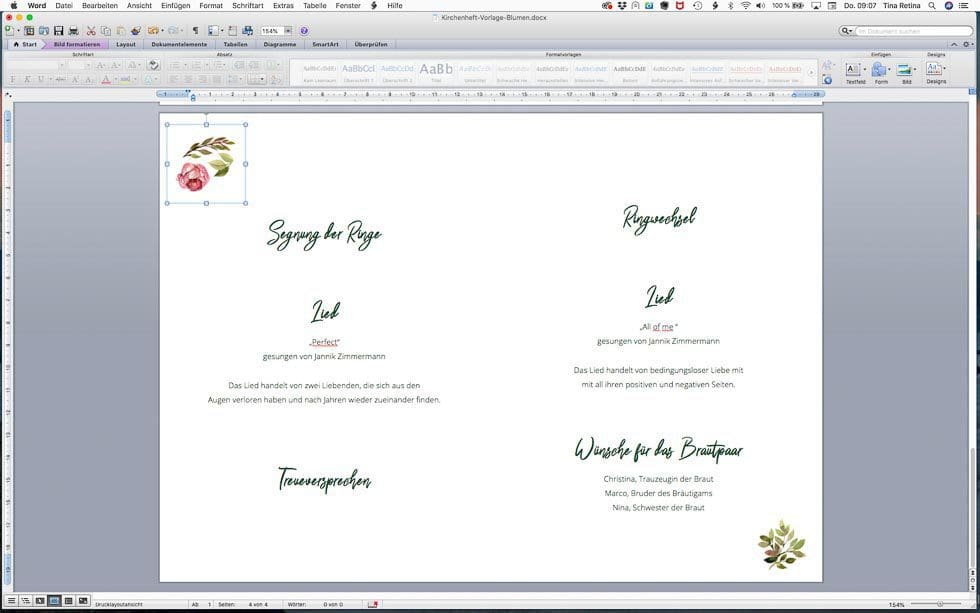
Task: Open the Word help question-mark icon
Action: pyautogui.click(x=304, y=31)
